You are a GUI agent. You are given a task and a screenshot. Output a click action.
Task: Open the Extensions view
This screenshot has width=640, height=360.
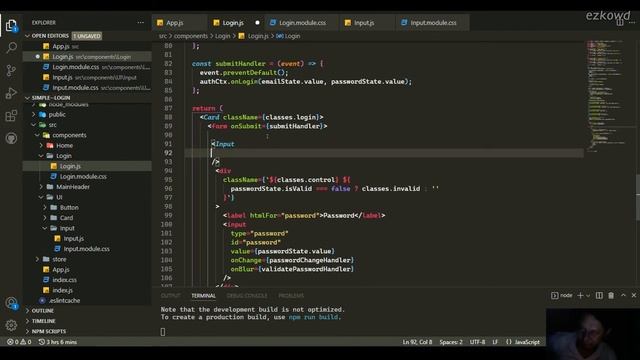[x=11, y=116]
